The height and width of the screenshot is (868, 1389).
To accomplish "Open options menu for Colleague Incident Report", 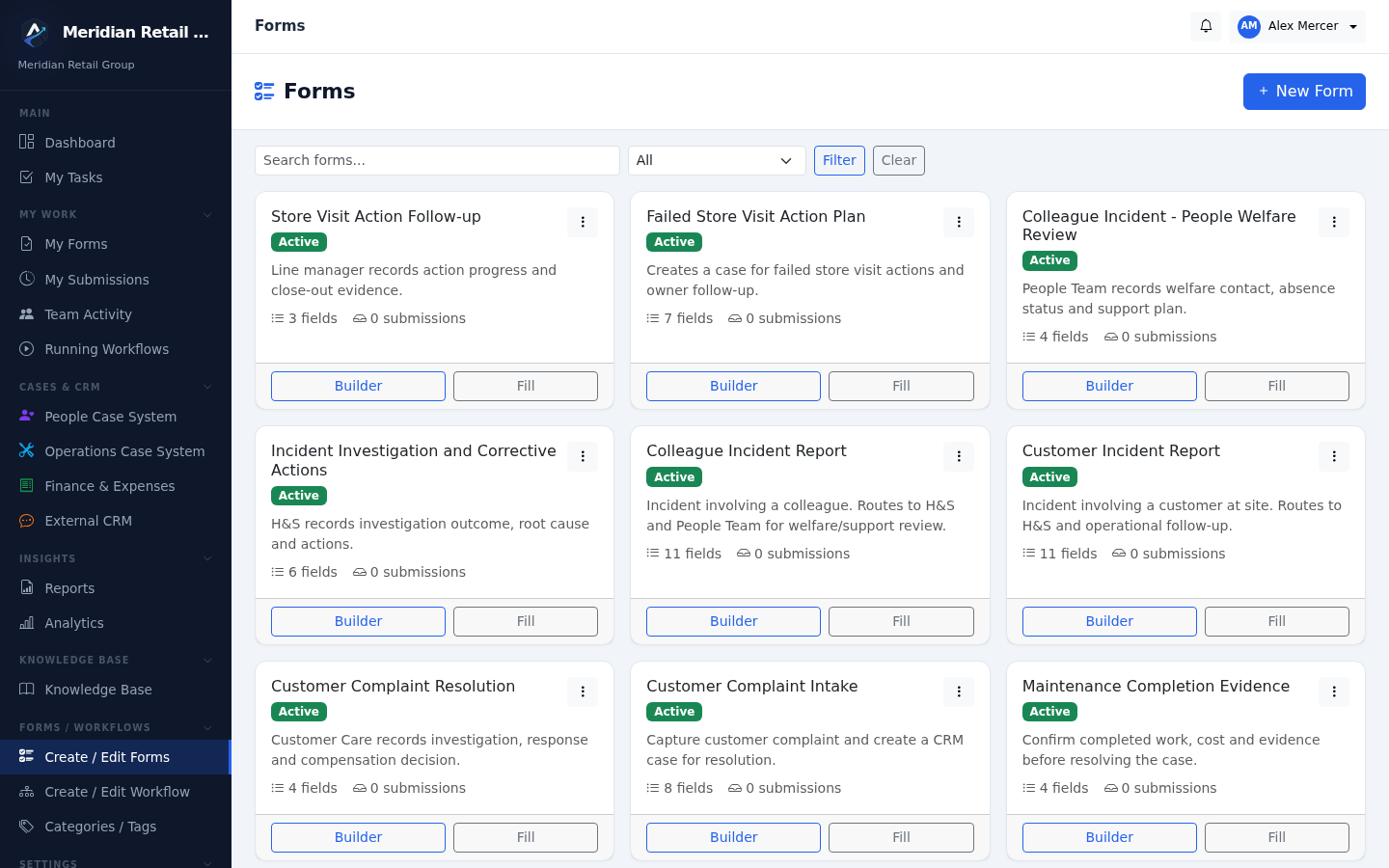I will tap(959, 456).
